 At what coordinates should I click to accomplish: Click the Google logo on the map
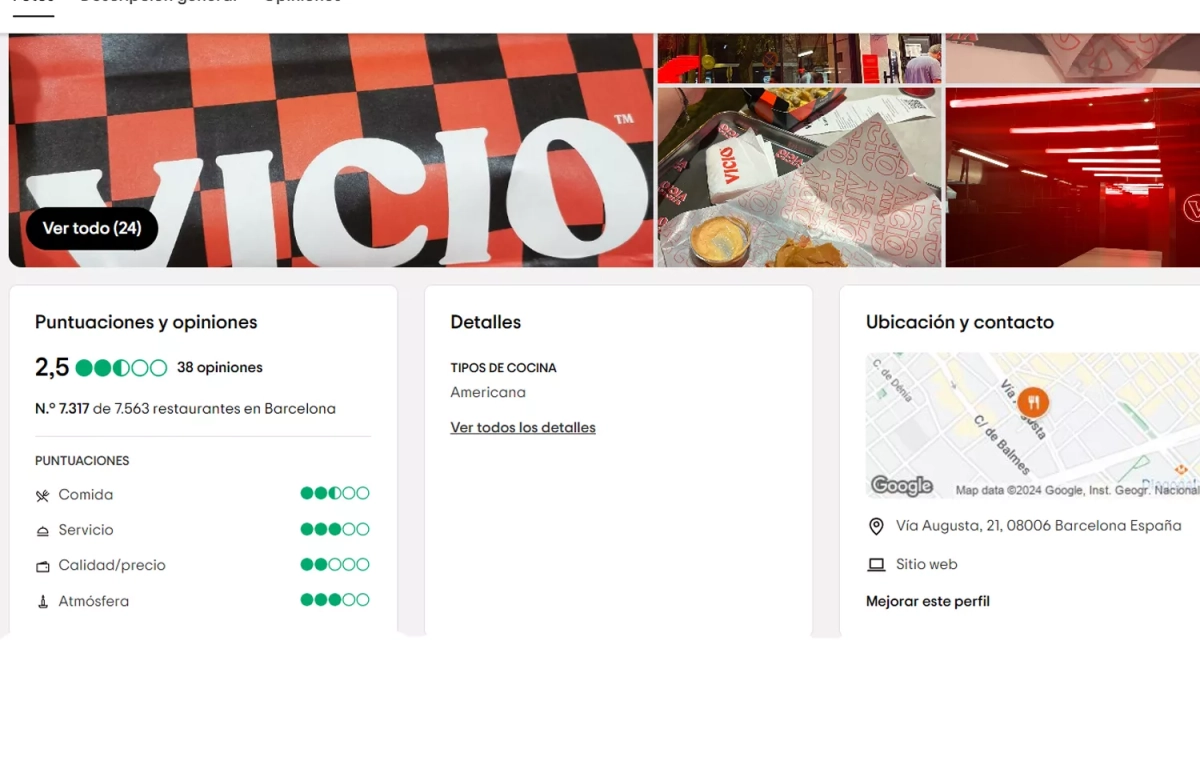pos(901,486)
